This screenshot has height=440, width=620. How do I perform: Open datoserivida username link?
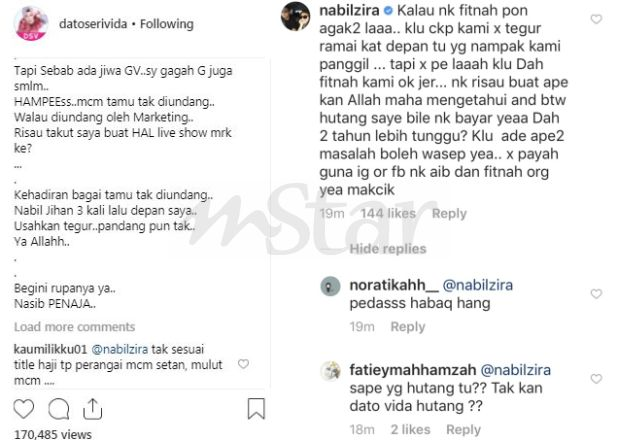[x=93, y=24]
